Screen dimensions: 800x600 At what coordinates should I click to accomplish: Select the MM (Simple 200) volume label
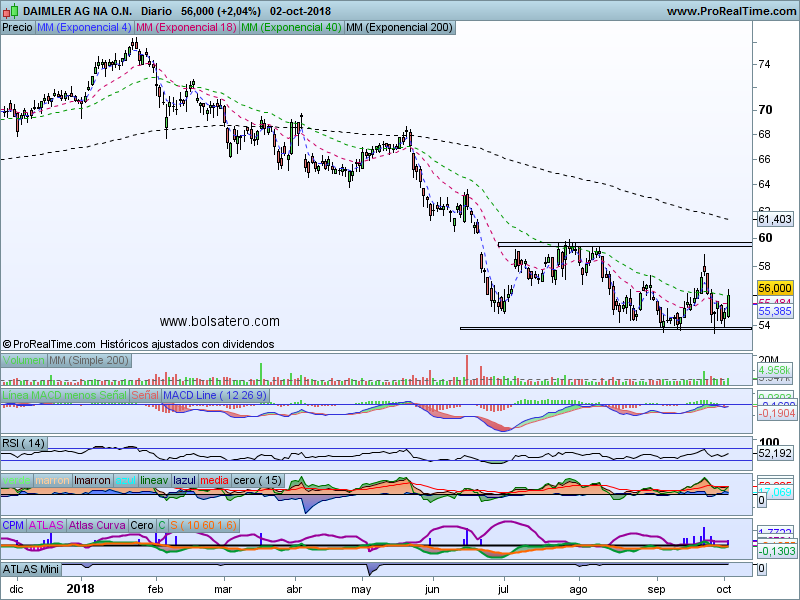tap(90, 360)
